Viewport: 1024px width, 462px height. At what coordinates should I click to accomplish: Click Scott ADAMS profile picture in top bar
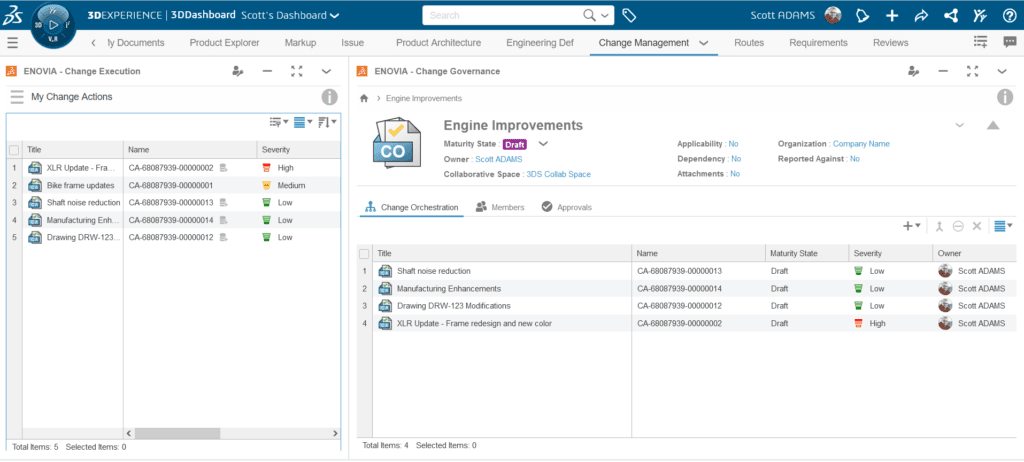(833, 16)
